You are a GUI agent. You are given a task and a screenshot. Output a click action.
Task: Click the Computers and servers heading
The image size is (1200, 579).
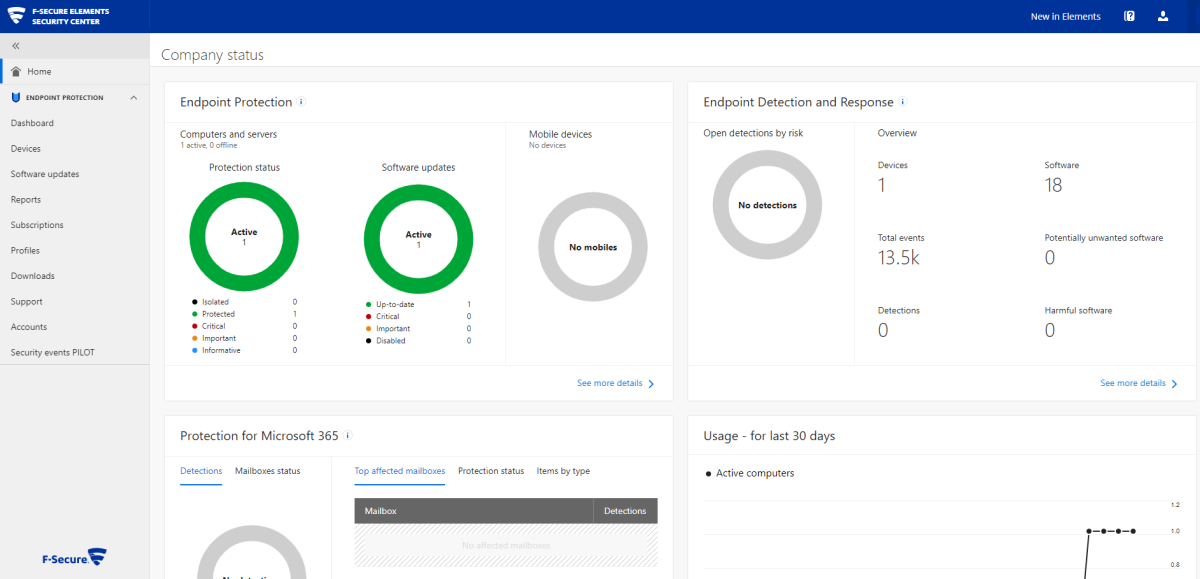click(x=229, y=134)
